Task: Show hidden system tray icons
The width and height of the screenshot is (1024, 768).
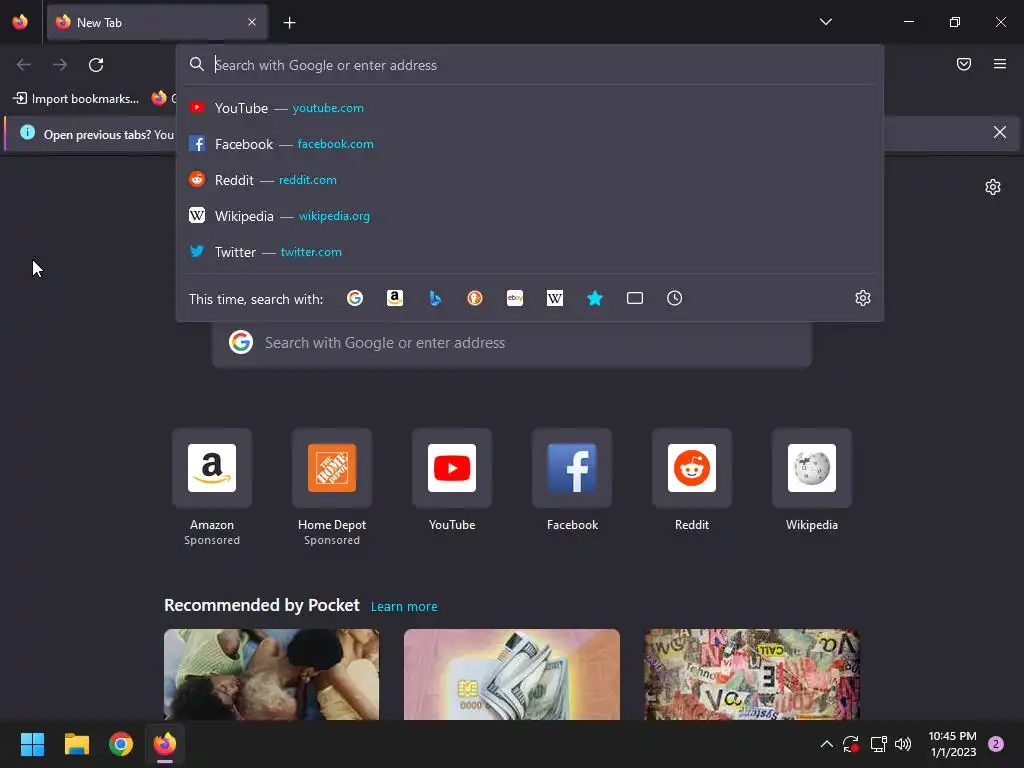Action: (826, 744)
